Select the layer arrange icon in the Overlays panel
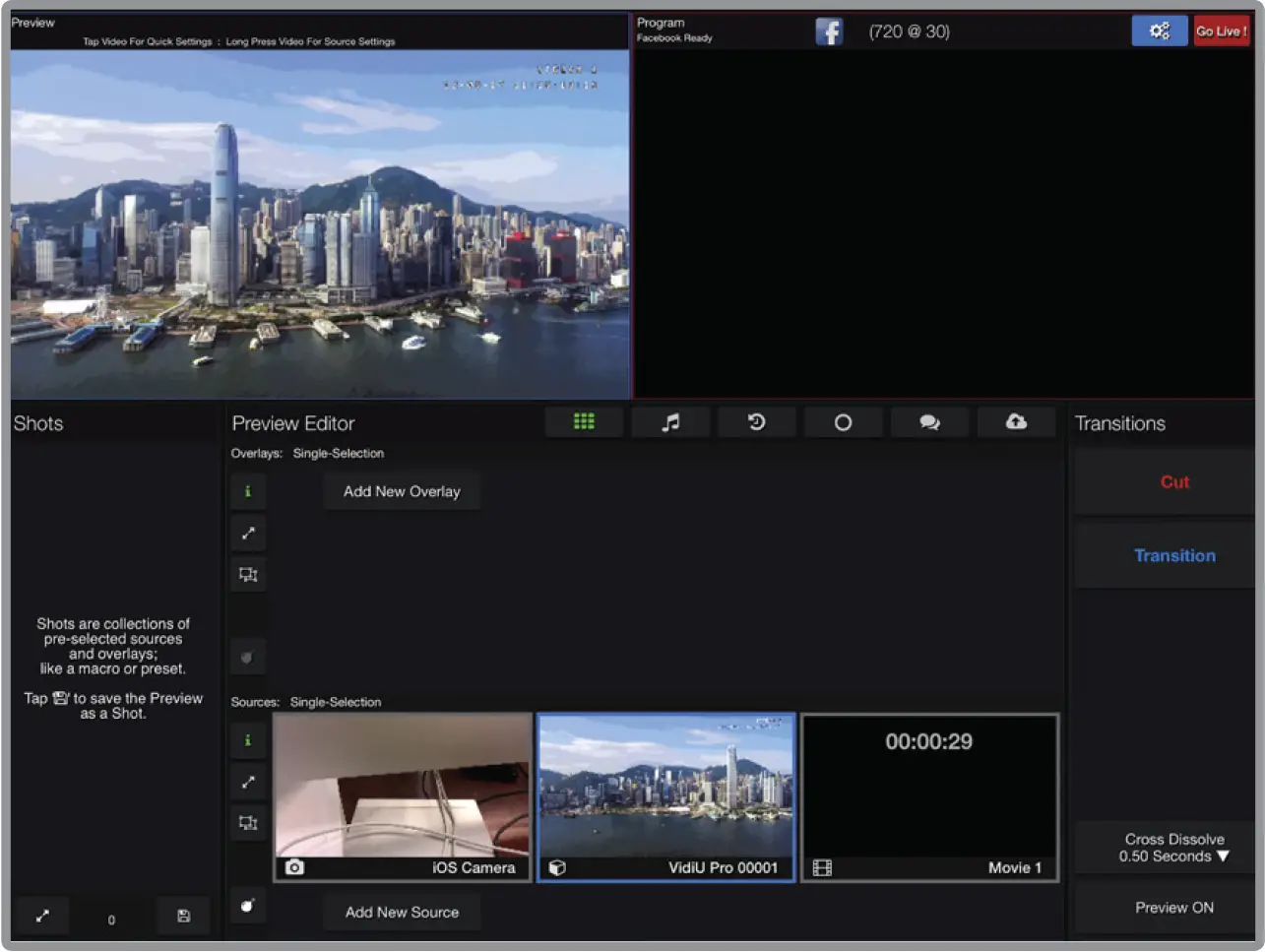The height and width of the screenshot is (952, 1265). pos(247,574)
